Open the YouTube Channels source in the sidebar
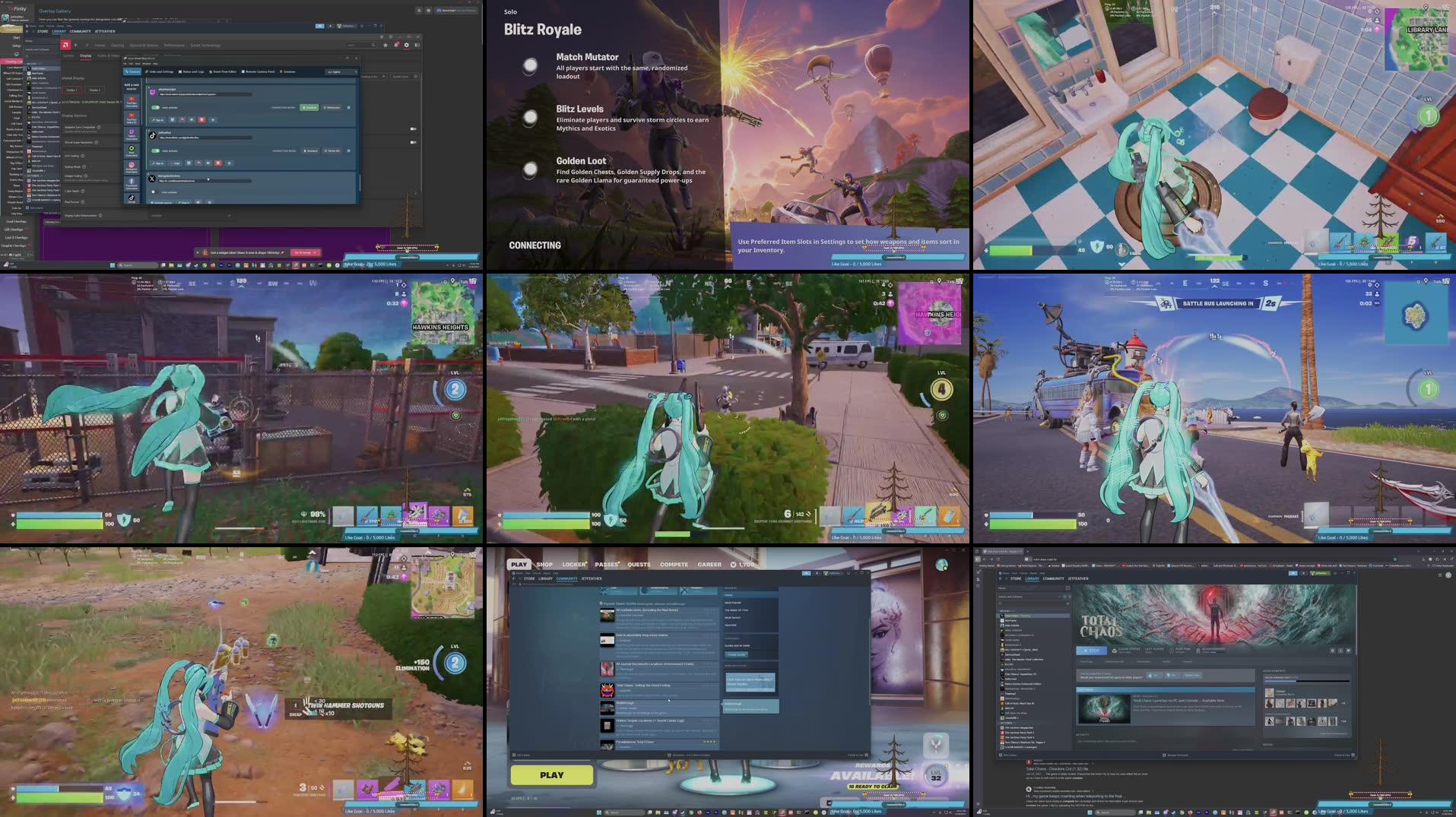Image resolution: width=1456 pixels, height=817 pixels. pyautogui.click(x=132, y=101)
